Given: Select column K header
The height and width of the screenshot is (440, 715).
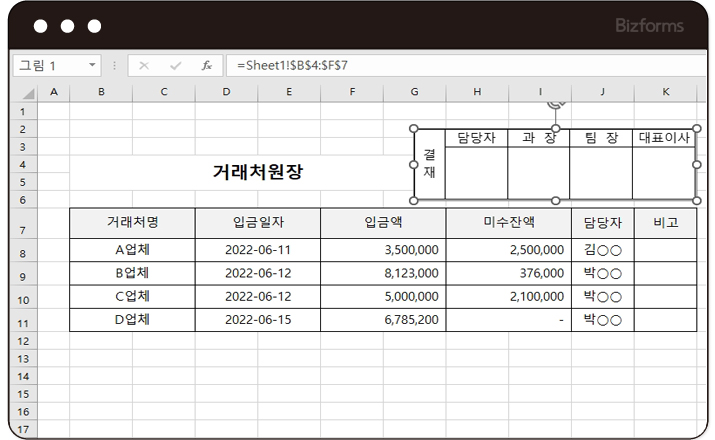Looking at the screenshot, I should (666, 92).
